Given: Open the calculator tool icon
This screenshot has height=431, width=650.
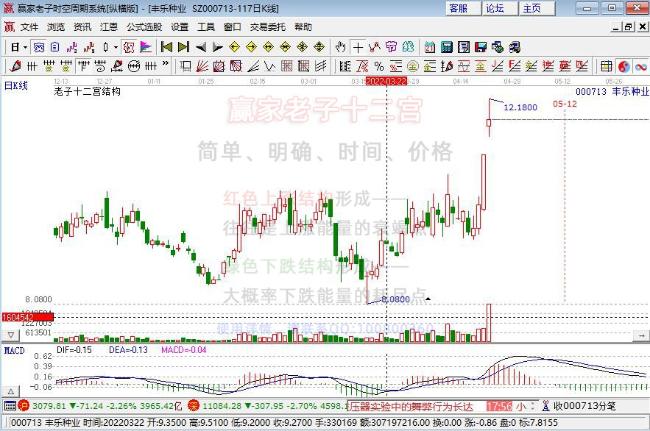Looking at the screenshot, I should point(446,47).
